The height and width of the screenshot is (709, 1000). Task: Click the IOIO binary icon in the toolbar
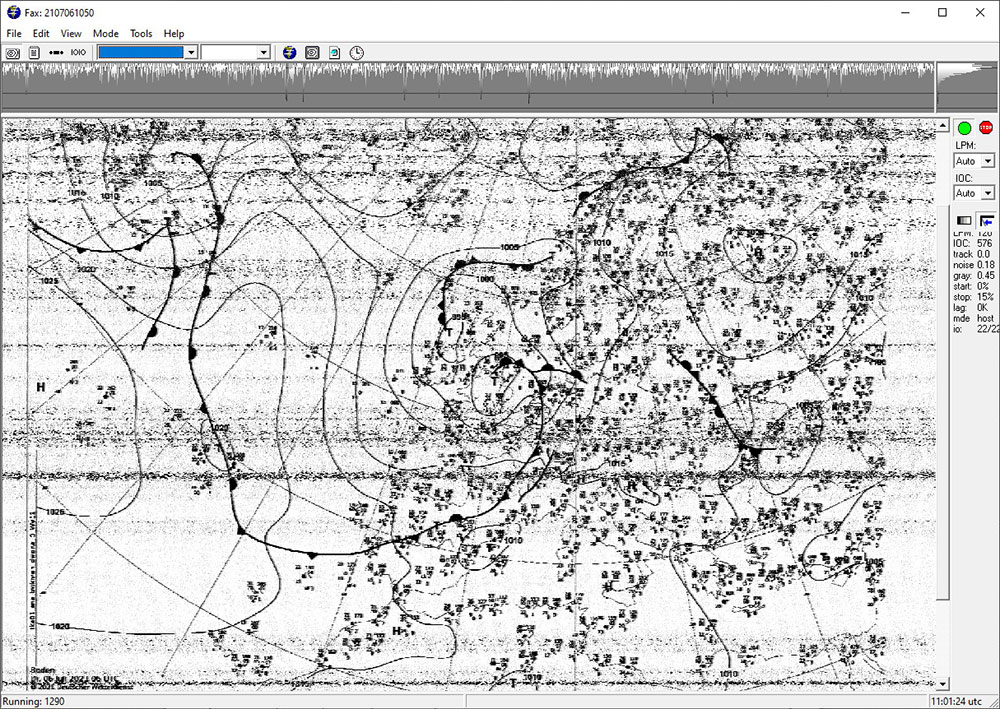(x=78, y=52)
